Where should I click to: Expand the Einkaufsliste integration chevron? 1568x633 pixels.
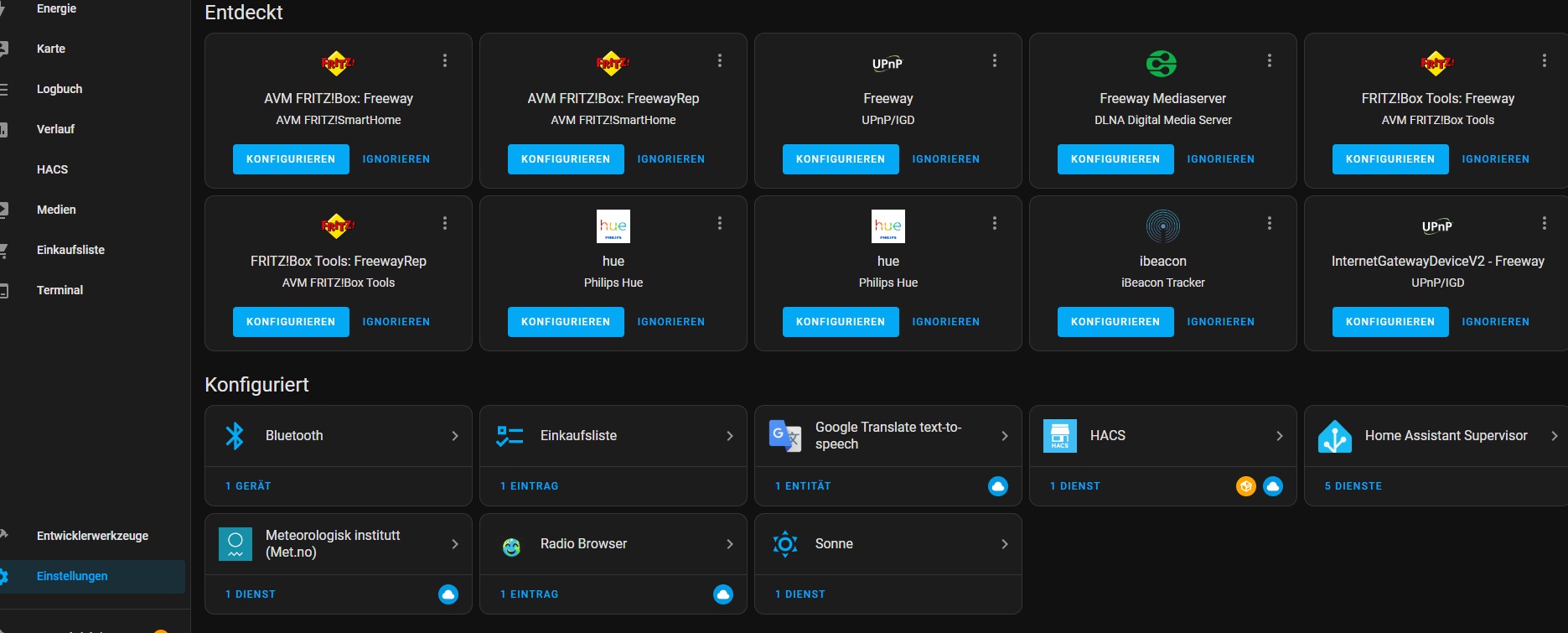coord(729,436)
